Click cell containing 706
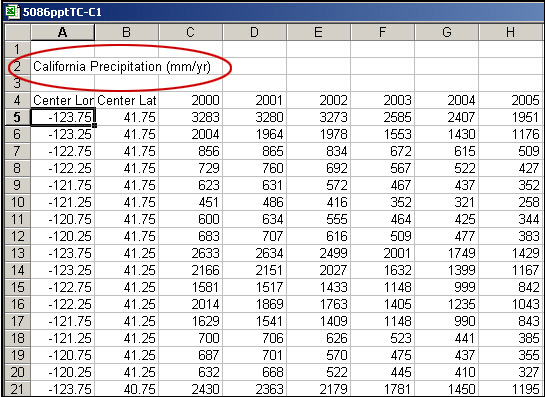Image resolution: width=545 pixels, height=397 pixels. pyautogui.click(x=254, y=339)
